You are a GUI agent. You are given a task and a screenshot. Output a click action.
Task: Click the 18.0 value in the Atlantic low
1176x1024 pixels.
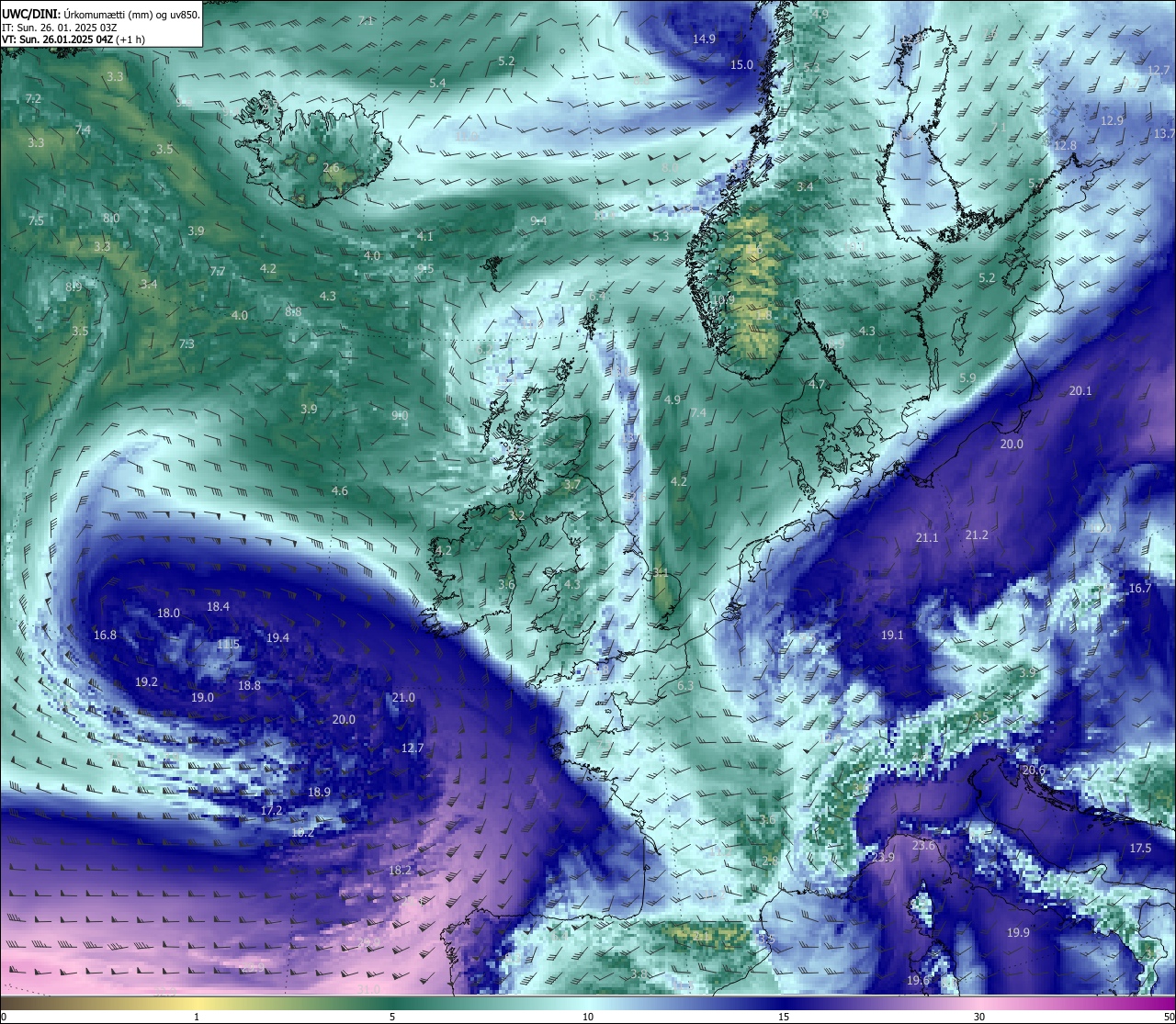pos(168,613)
